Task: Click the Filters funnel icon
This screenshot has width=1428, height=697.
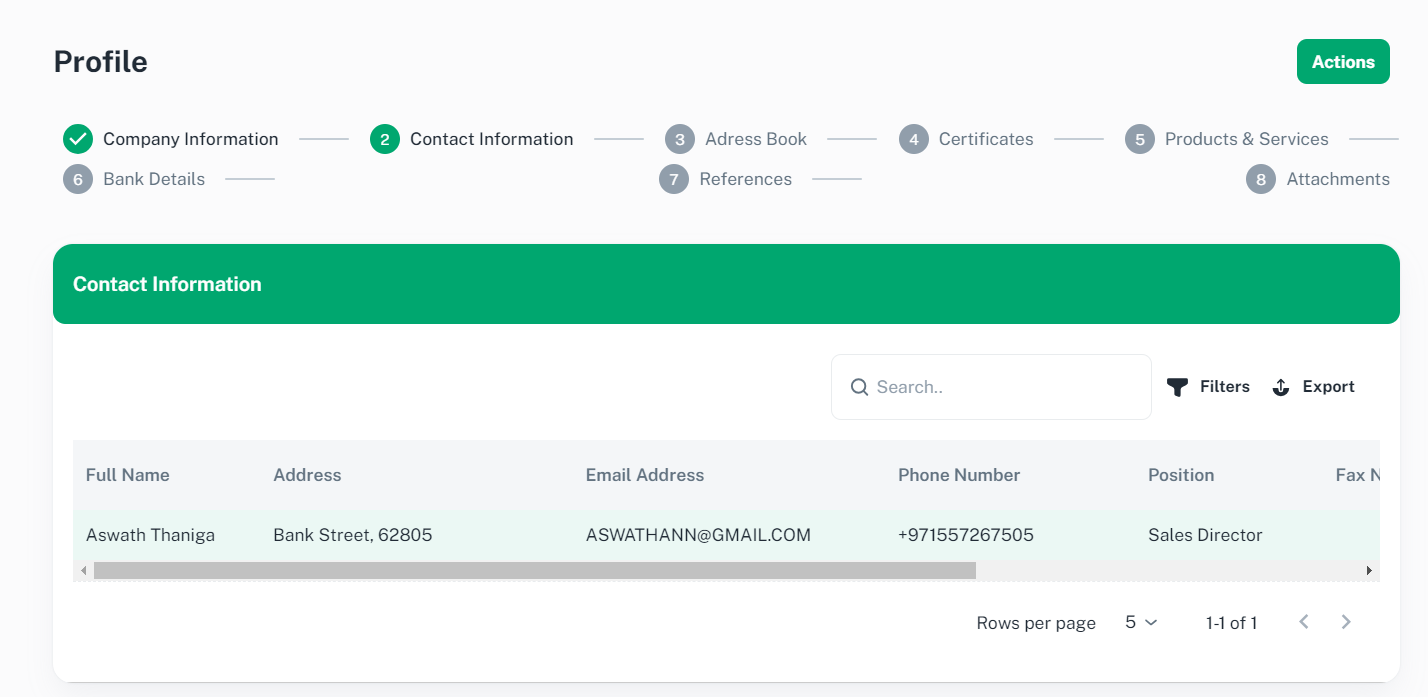Action: (x=1178, y=387)
